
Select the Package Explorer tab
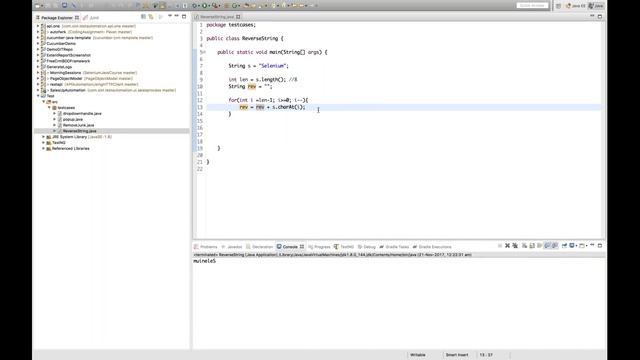[57, 18]
